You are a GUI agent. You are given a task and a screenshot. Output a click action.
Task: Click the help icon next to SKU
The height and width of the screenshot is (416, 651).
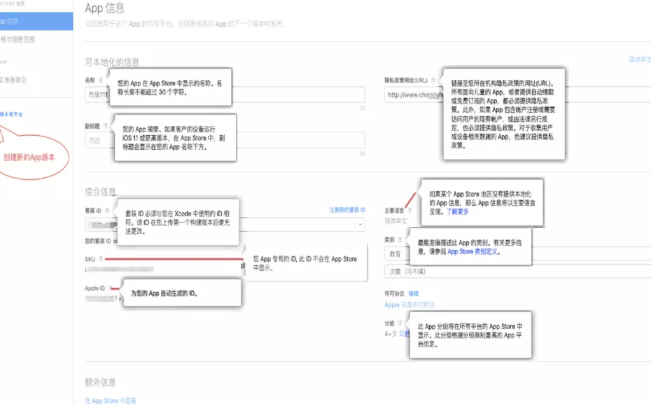point(100,259)
